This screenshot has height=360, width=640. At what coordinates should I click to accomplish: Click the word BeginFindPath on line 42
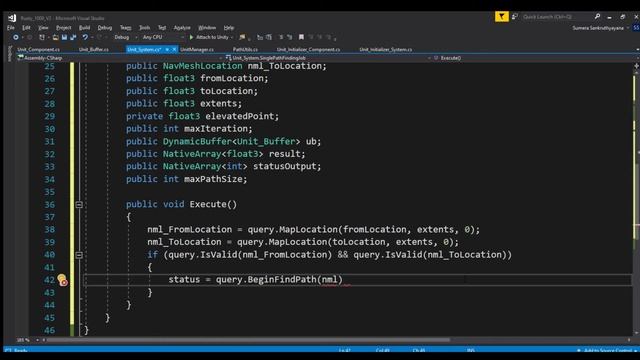click(282, 280)
